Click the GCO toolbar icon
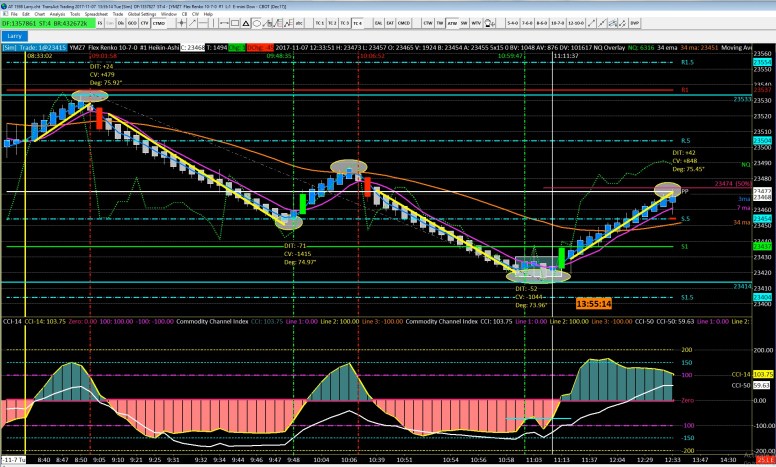Image resolution: width=776 pixels, height=467 pixels. 132,23
